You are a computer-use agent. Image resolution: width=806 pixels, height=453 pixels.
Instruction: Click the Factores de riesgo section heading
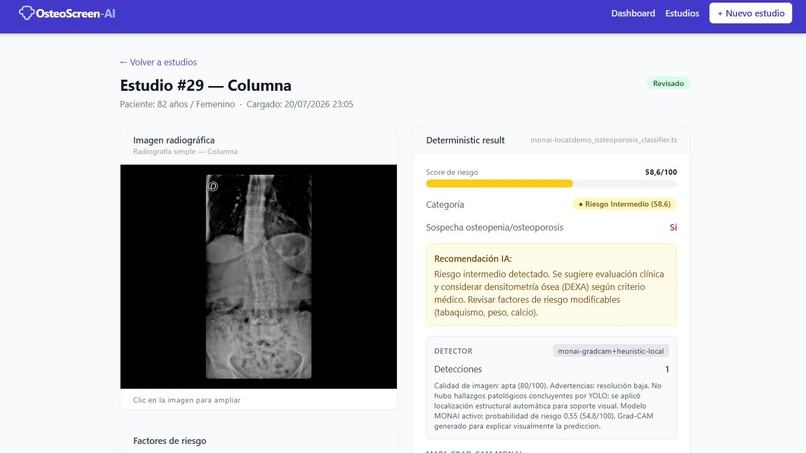tap(170, 441)
